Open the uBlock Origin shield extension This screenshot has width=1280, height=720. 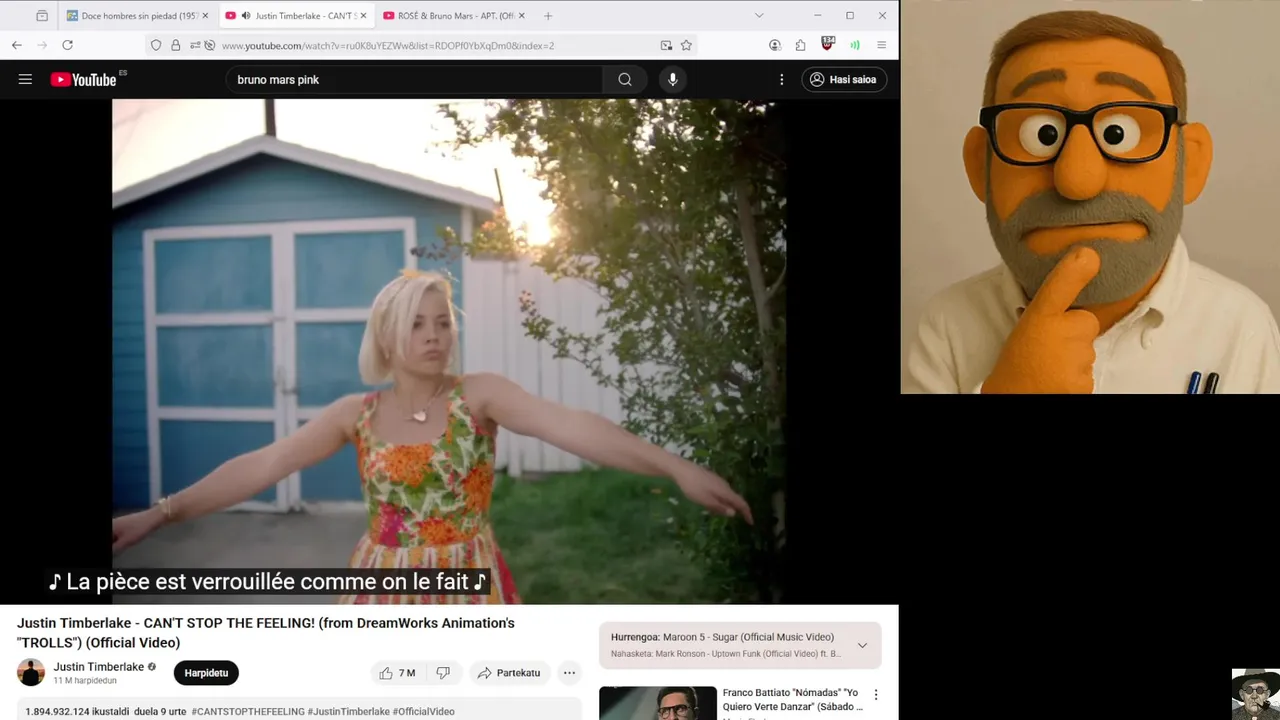(x=828, y=44)
